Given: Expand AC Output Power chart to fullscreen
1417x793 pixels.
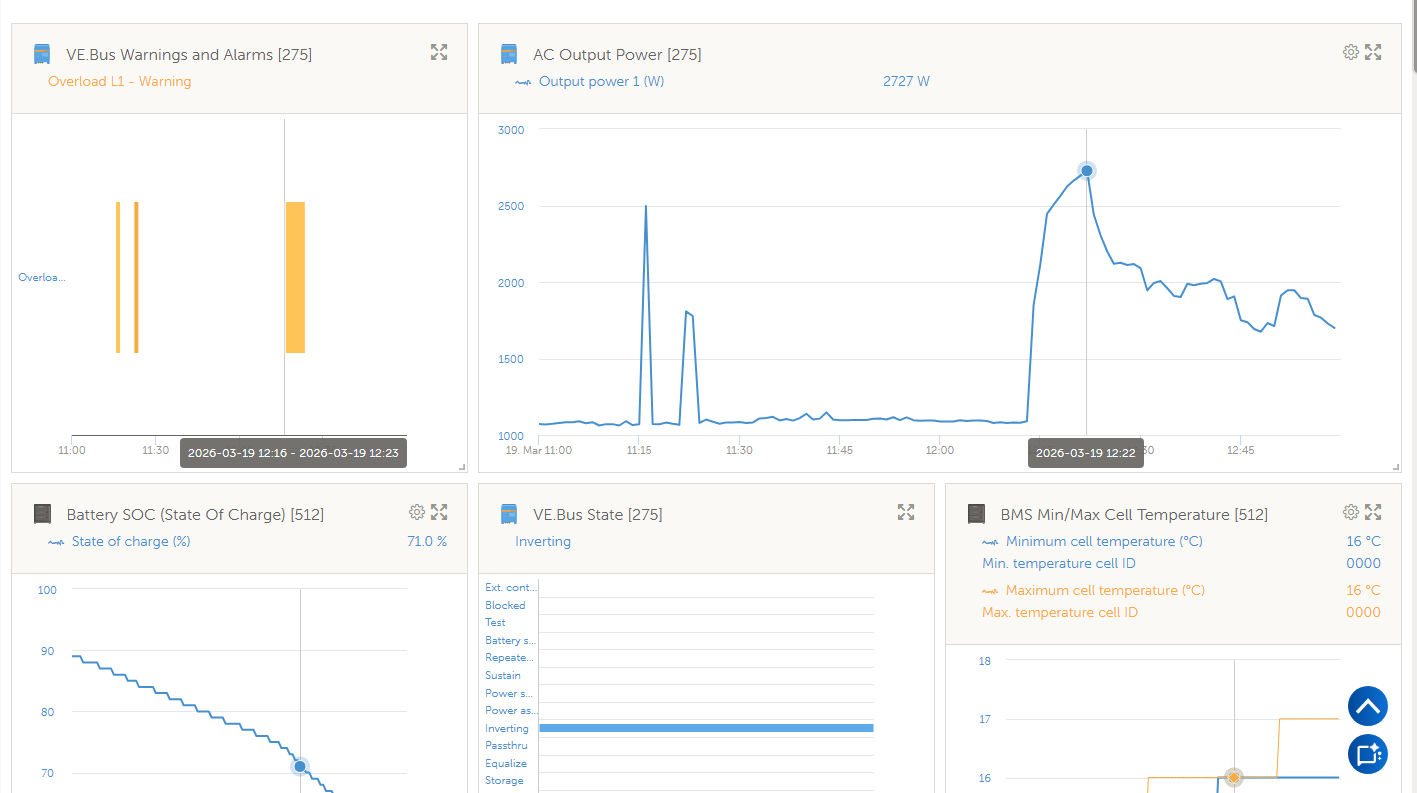Looking at the screenshot, I should tap(1373, 52).
